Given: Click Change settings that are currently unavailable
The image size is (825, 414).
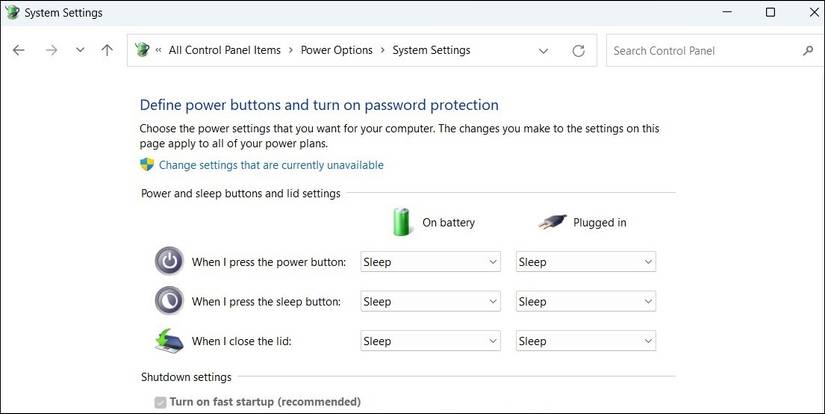Looking at the screenshot, I should (x=271, y=165).
